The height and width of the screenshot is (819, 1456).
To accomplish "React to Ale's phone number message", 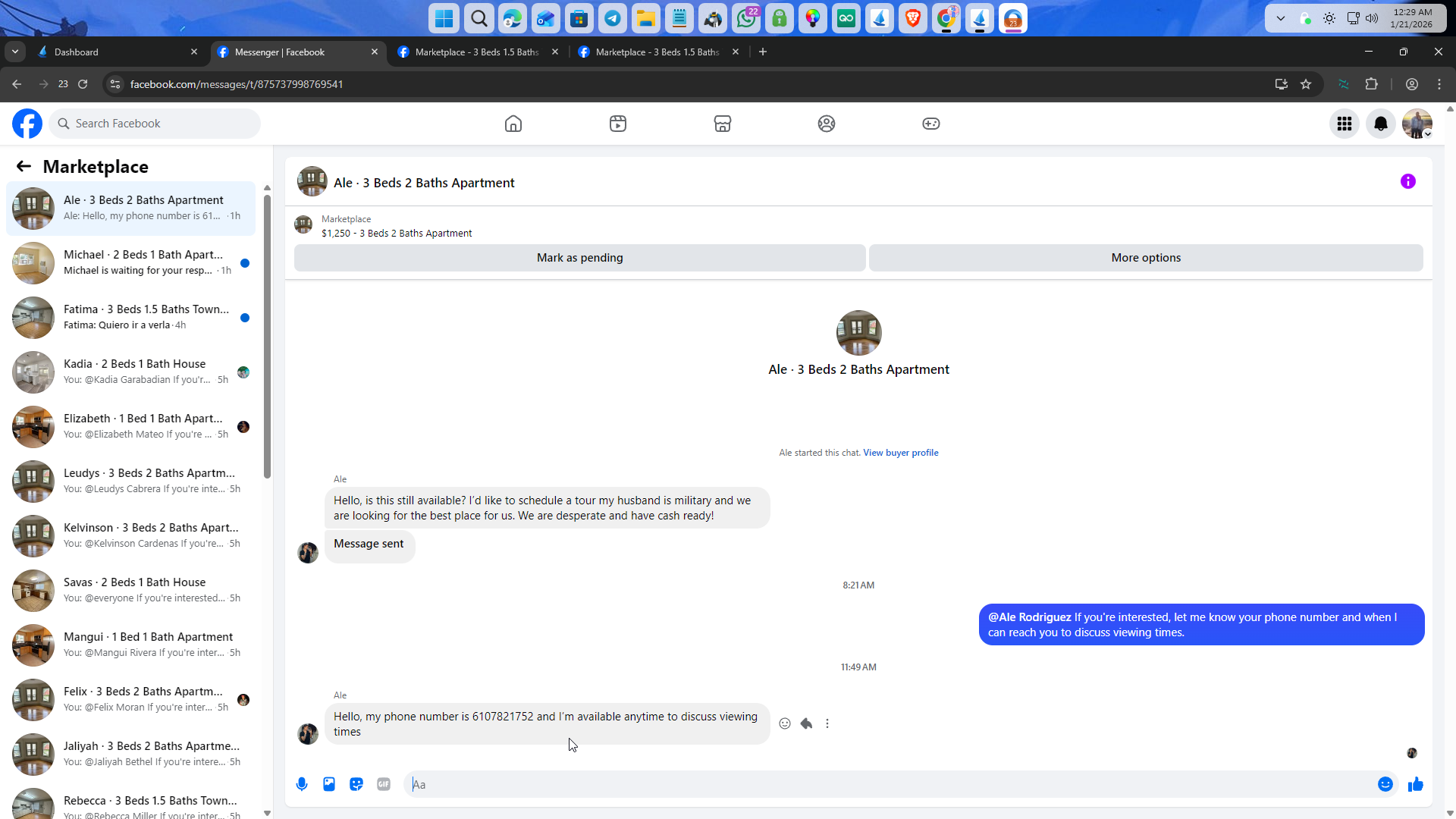I will click(x=785, y=723).
